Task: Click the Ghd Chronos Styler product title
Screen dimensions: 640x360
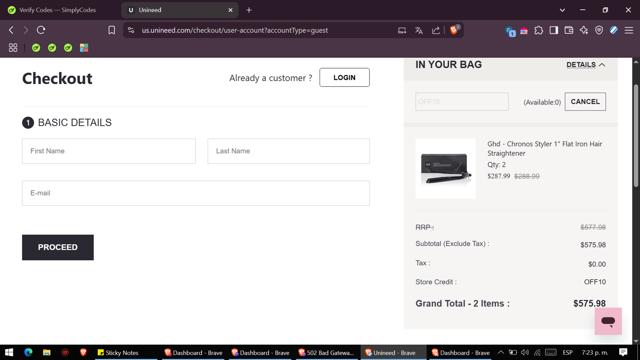Action: tap(544, 149)
